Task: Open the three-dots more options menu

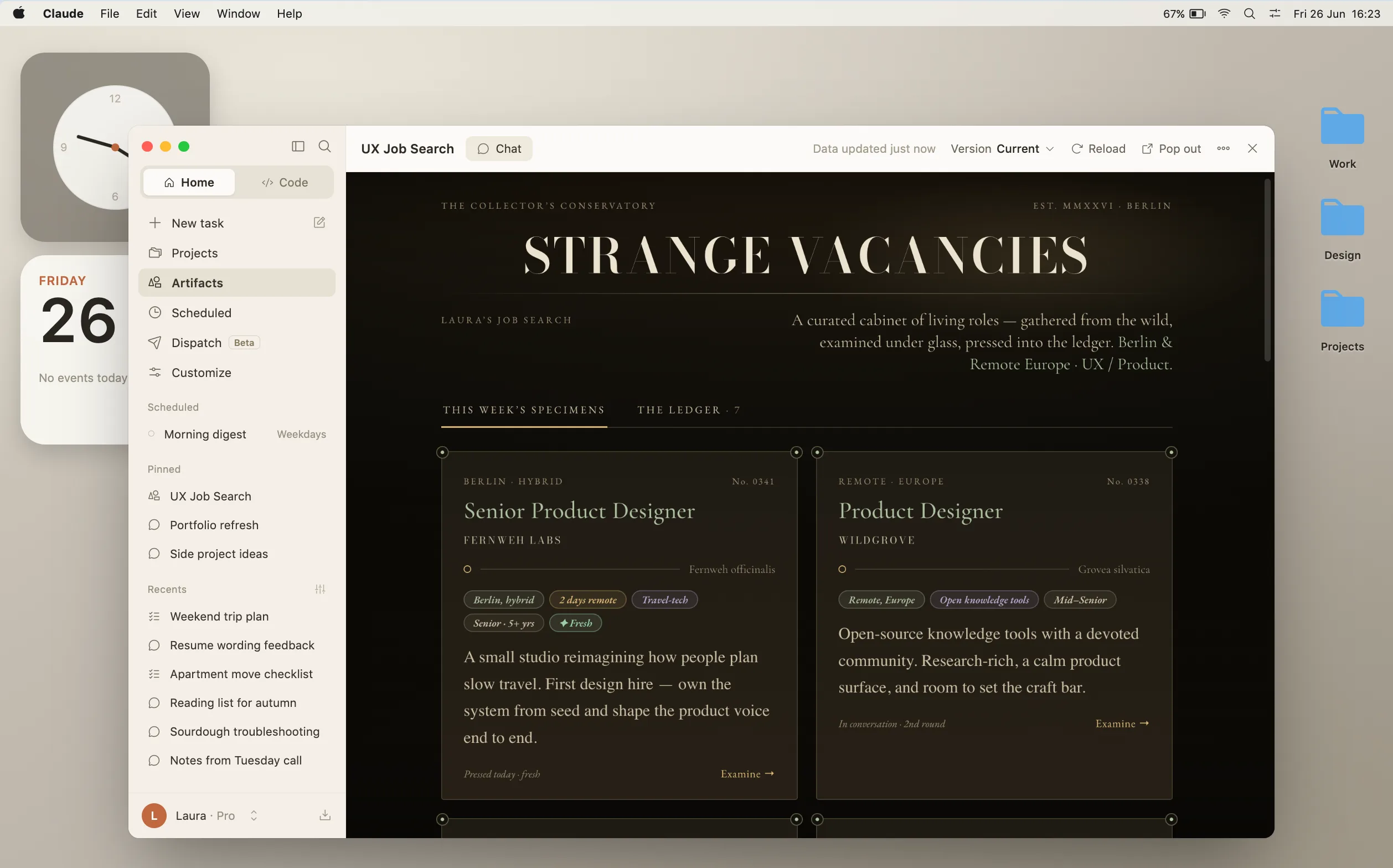Action: [1223, 149]
